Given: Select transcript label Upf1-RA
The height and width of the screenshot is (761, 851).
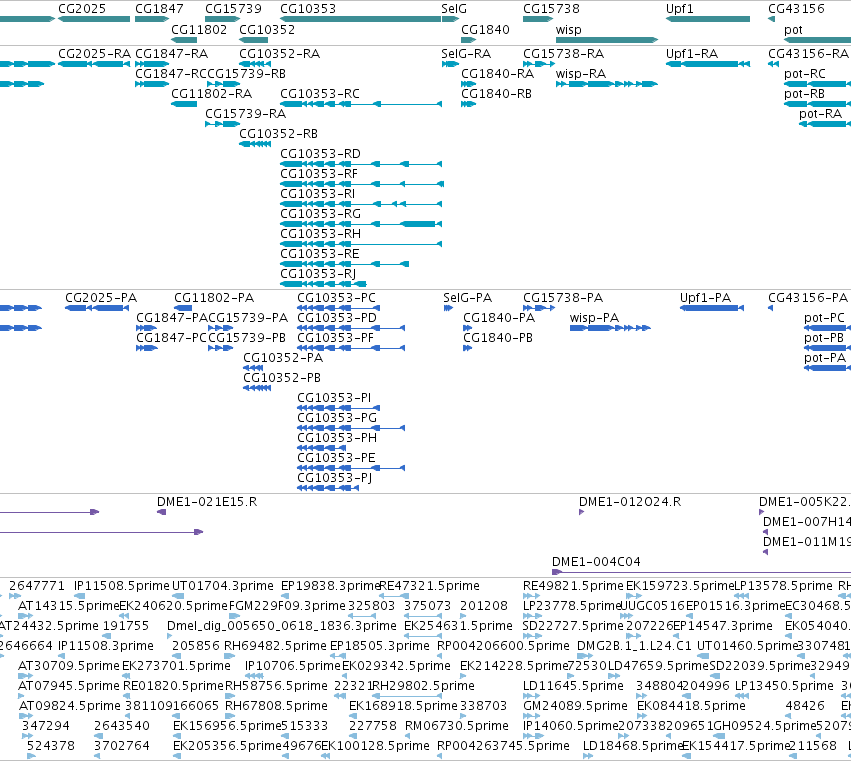Looking at the screenshot, I should pos(692,54).
